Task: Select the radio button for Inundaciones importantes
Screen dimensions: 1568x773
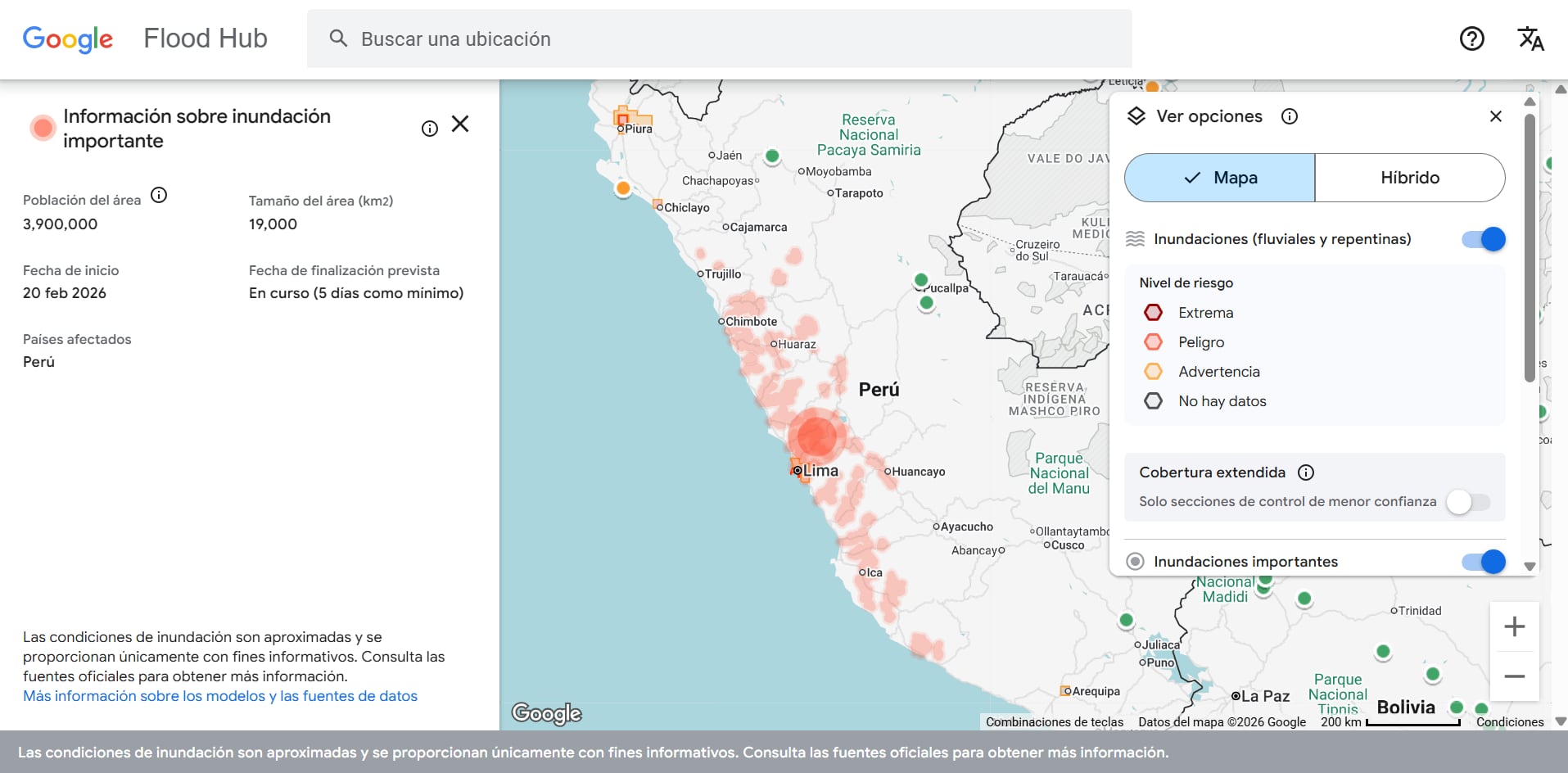Action: (x=1135, y=562)
